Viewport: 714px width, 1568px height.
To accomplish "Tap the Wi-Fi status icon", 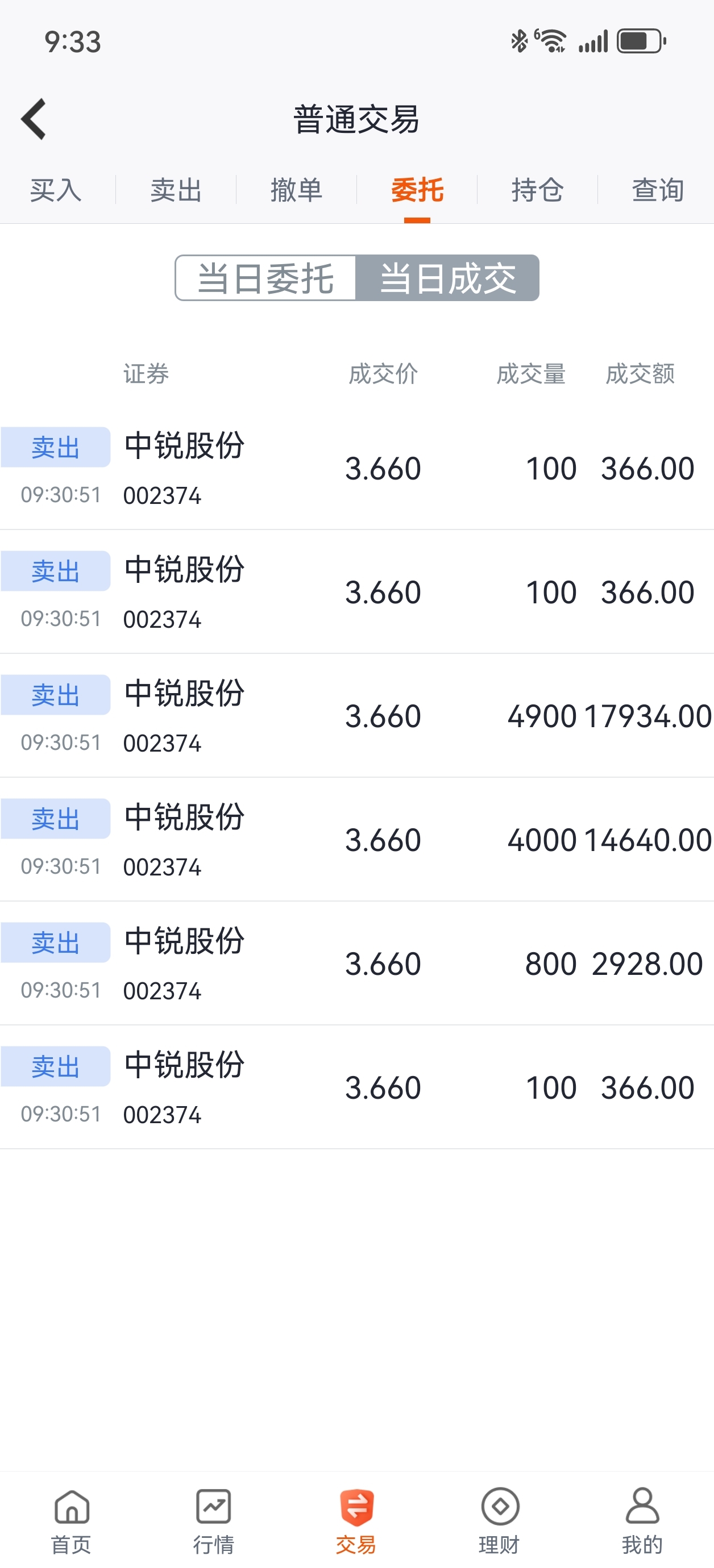I will pyautogui.click(x=551, y=41).
